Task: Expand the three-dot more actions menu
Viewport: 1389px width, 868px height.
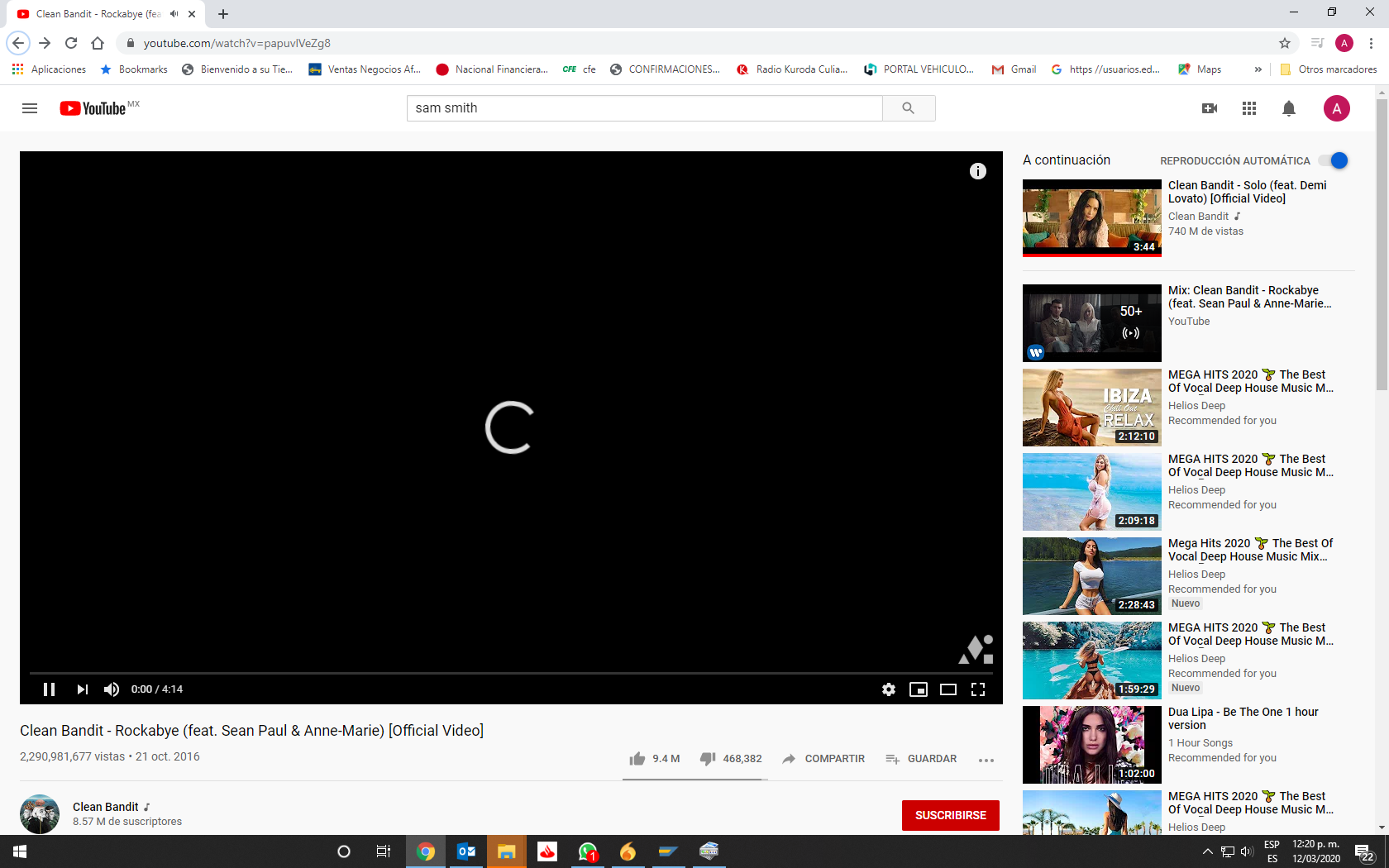Action: point(986,760)
